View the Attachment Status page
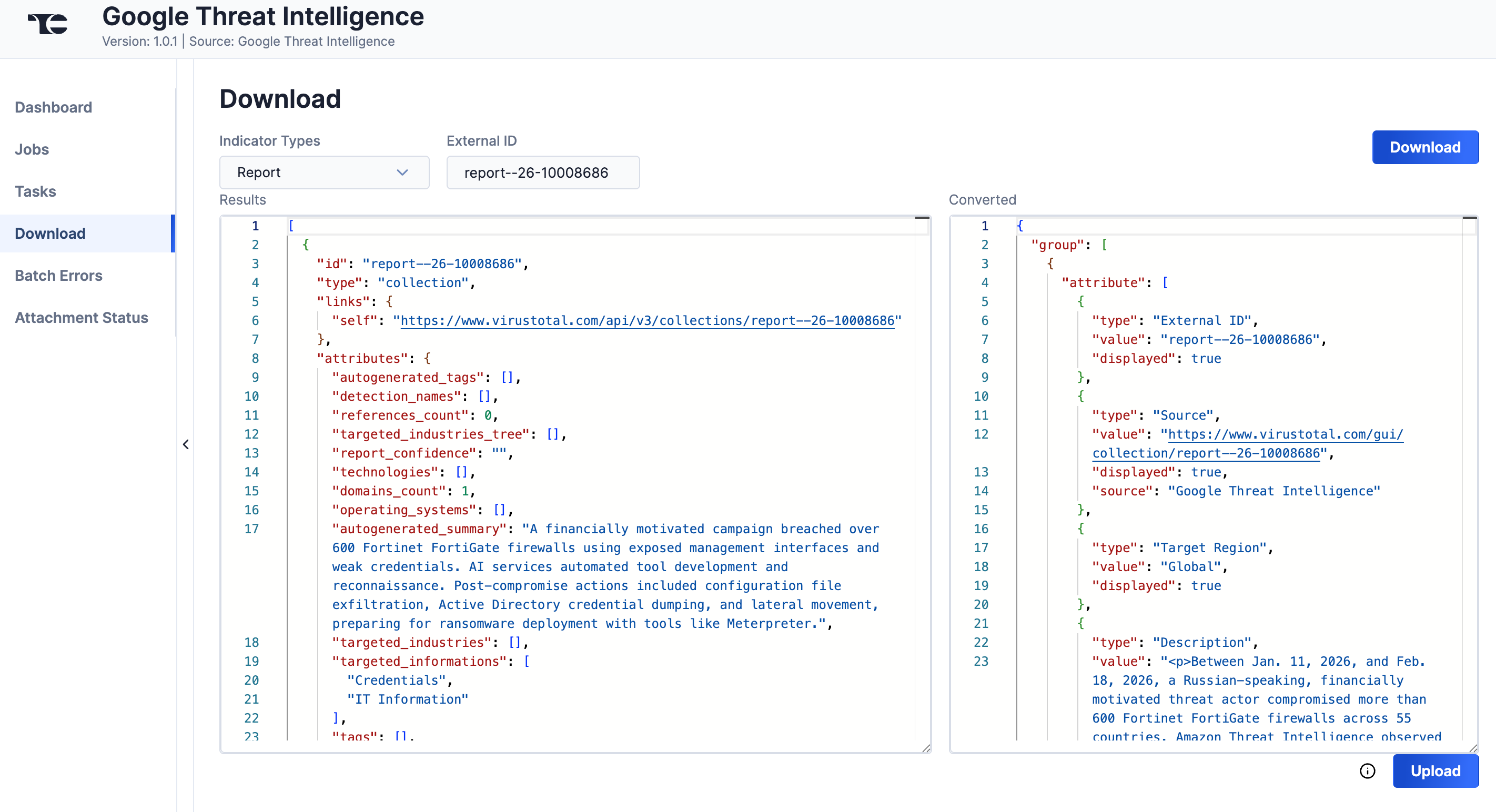This screenshot has height=812, width=1496. click(x=82, y=318)
